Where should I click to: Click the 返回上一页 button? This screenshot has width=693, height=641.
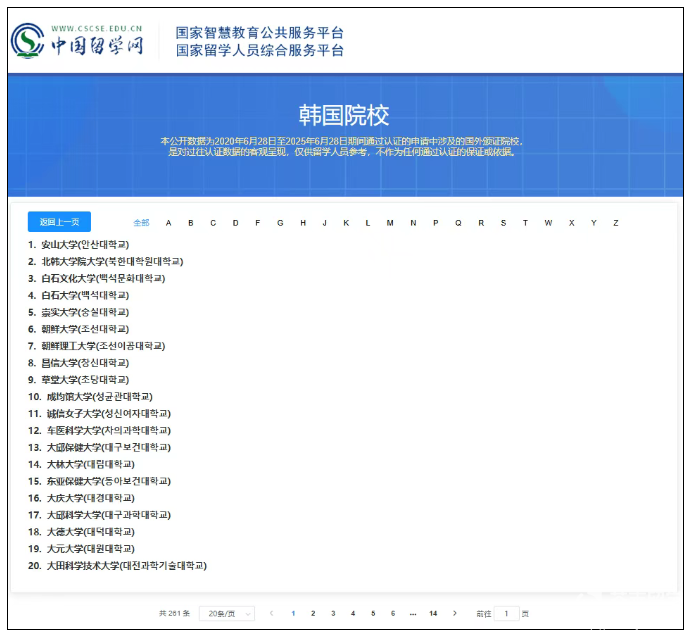(59, 222)
